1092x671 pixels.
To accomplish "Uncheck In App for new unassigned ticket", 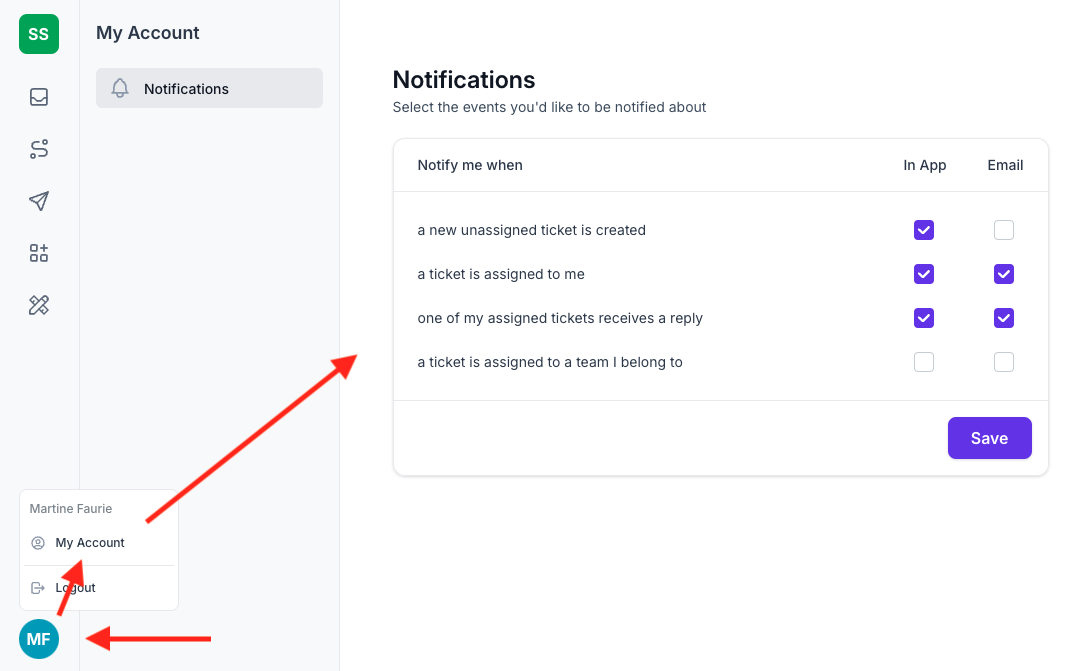I will pyautogui.click(x=923, y=230).
